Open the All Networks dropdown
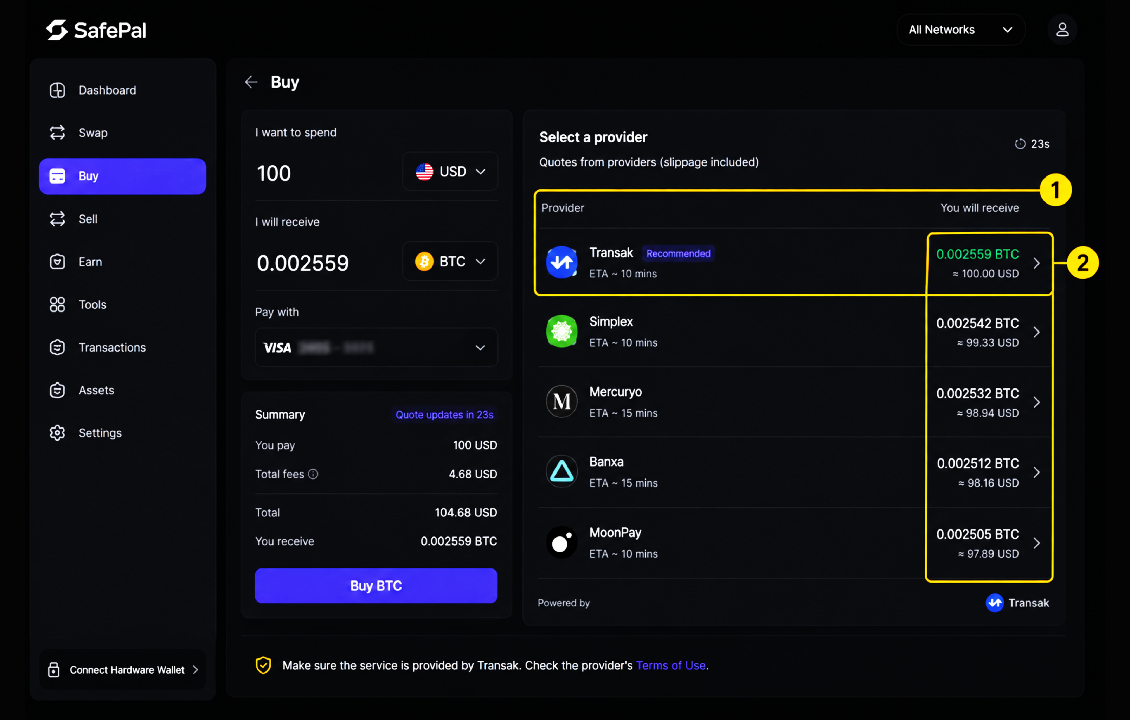Viewport: 1130px width, 720px height. coord(961,30)
